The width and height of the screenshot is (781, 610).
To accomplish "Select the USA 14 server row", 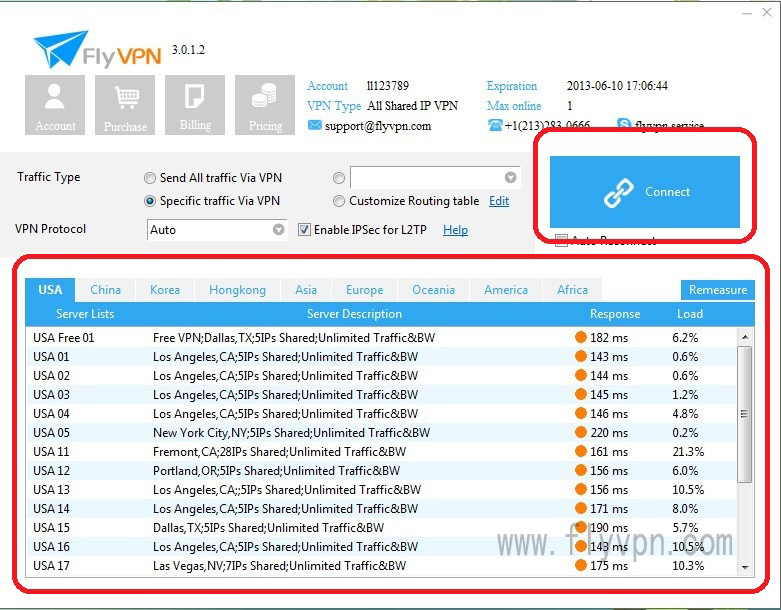I will point(381,508).
